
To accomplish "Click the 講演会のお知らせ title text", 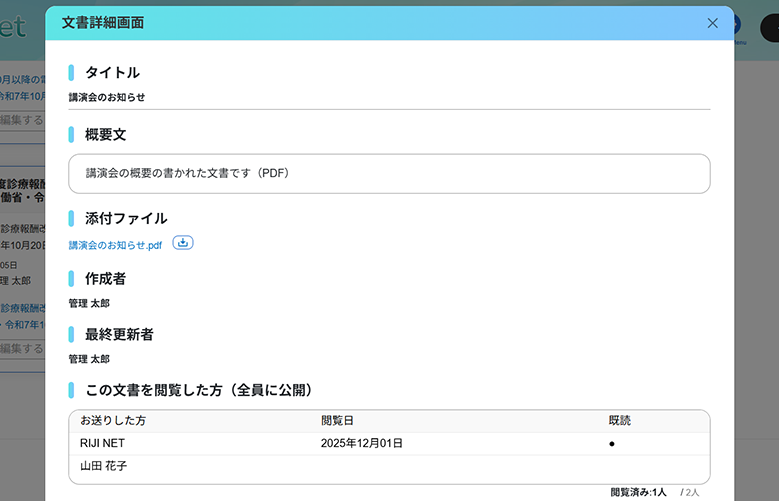I will pos(107,97).
